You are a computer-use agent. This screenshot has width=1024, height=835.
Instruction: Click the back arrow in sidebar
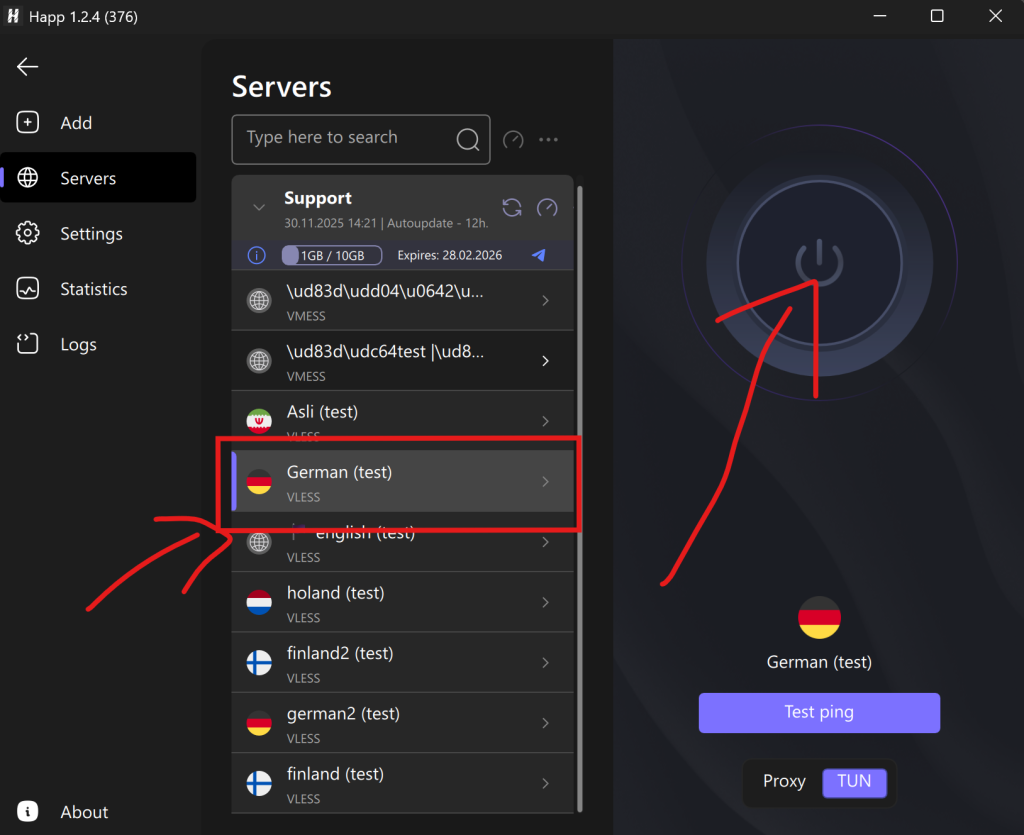click(27, 67)
